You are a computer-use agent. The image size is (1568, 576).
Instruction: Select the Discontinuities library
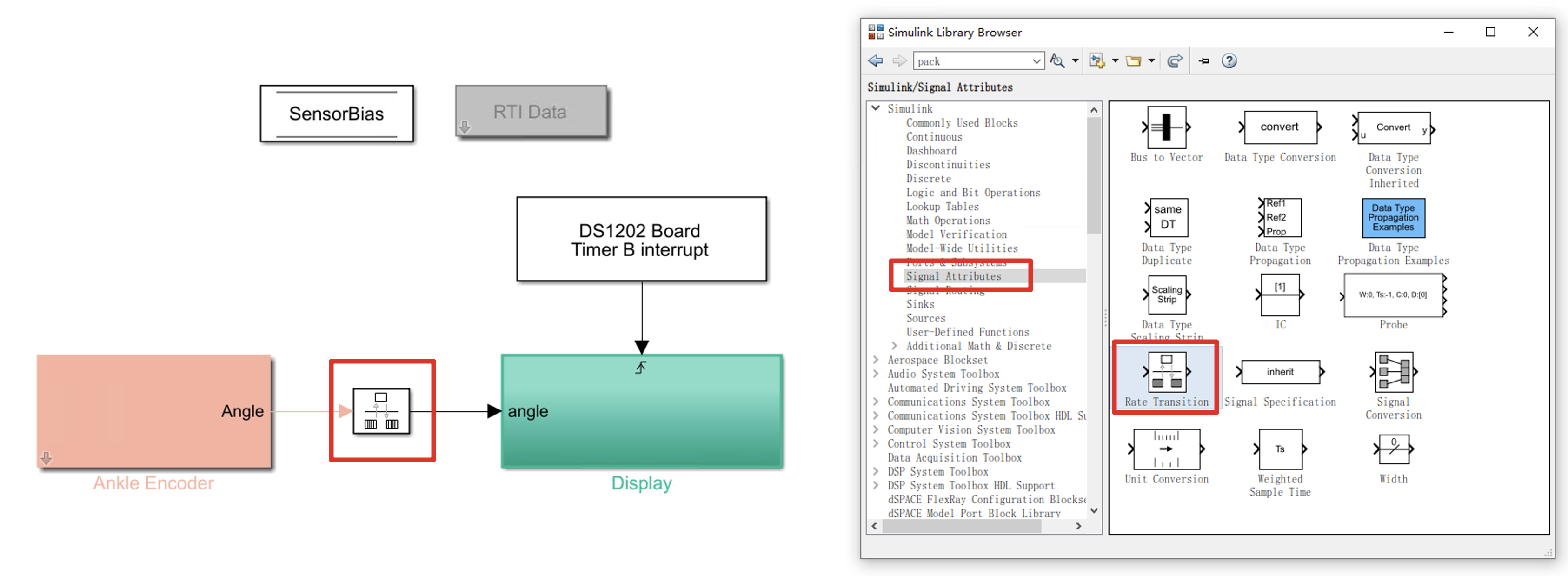click(948, 165)
